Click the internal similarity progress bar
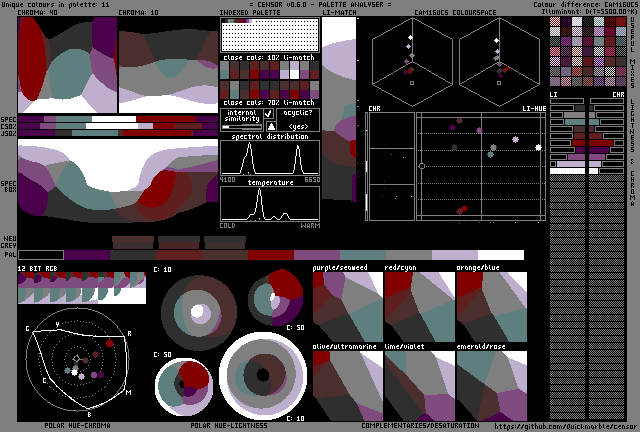The width and height of the screenshot is (640, 432). (241, 127)
